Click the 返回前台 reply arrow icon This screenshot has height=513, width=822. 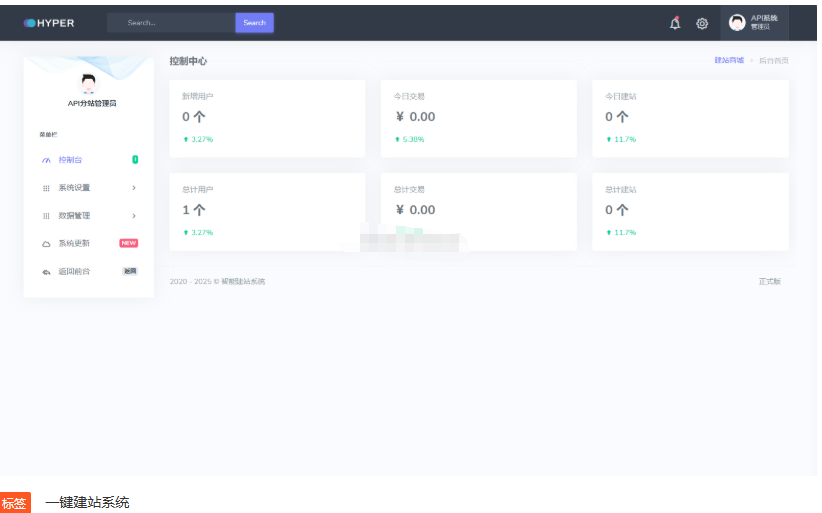tap(46, 272)
